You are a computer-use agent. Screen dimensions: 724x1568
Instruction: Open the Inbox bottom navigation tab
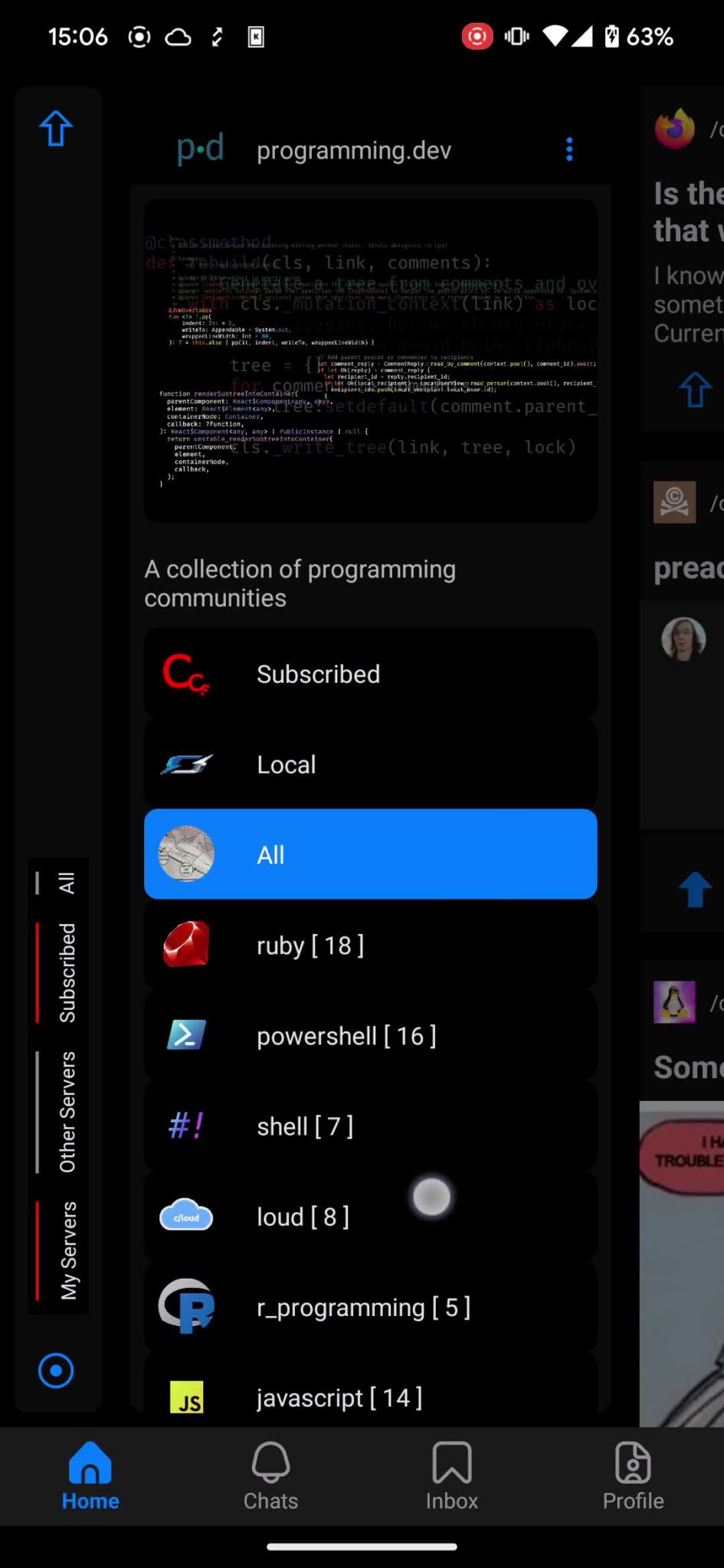[x=452, y=1475]
